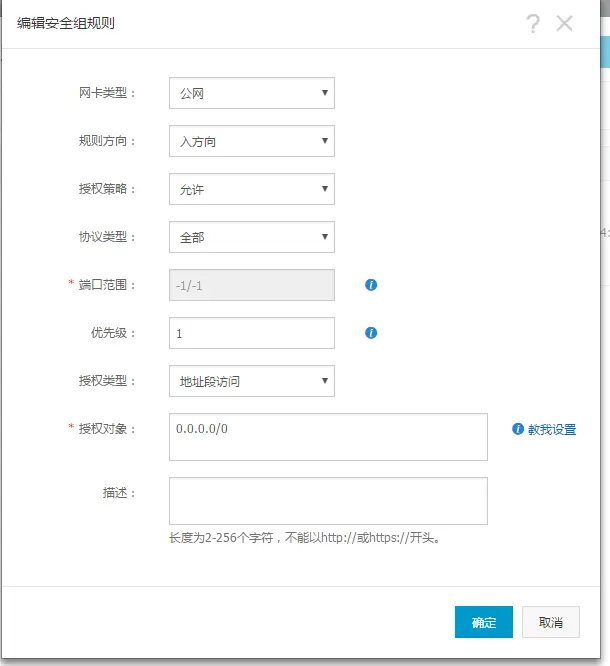610x666 pixels.
Task: Click info icon beside 端口范围 field
Action: [371, 285]
